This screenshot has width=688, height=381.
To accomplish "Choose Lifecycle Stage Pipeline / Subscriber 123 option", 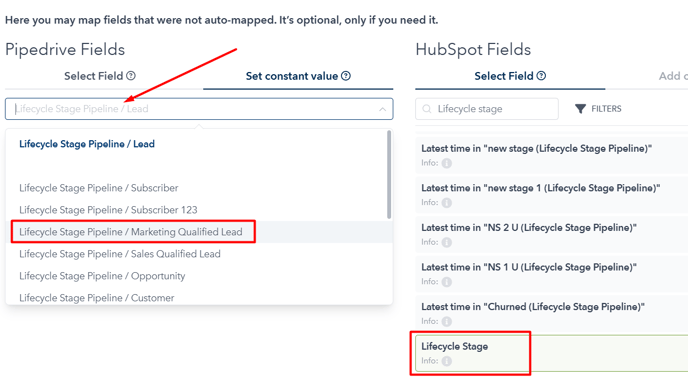I will tap(108, 210).
